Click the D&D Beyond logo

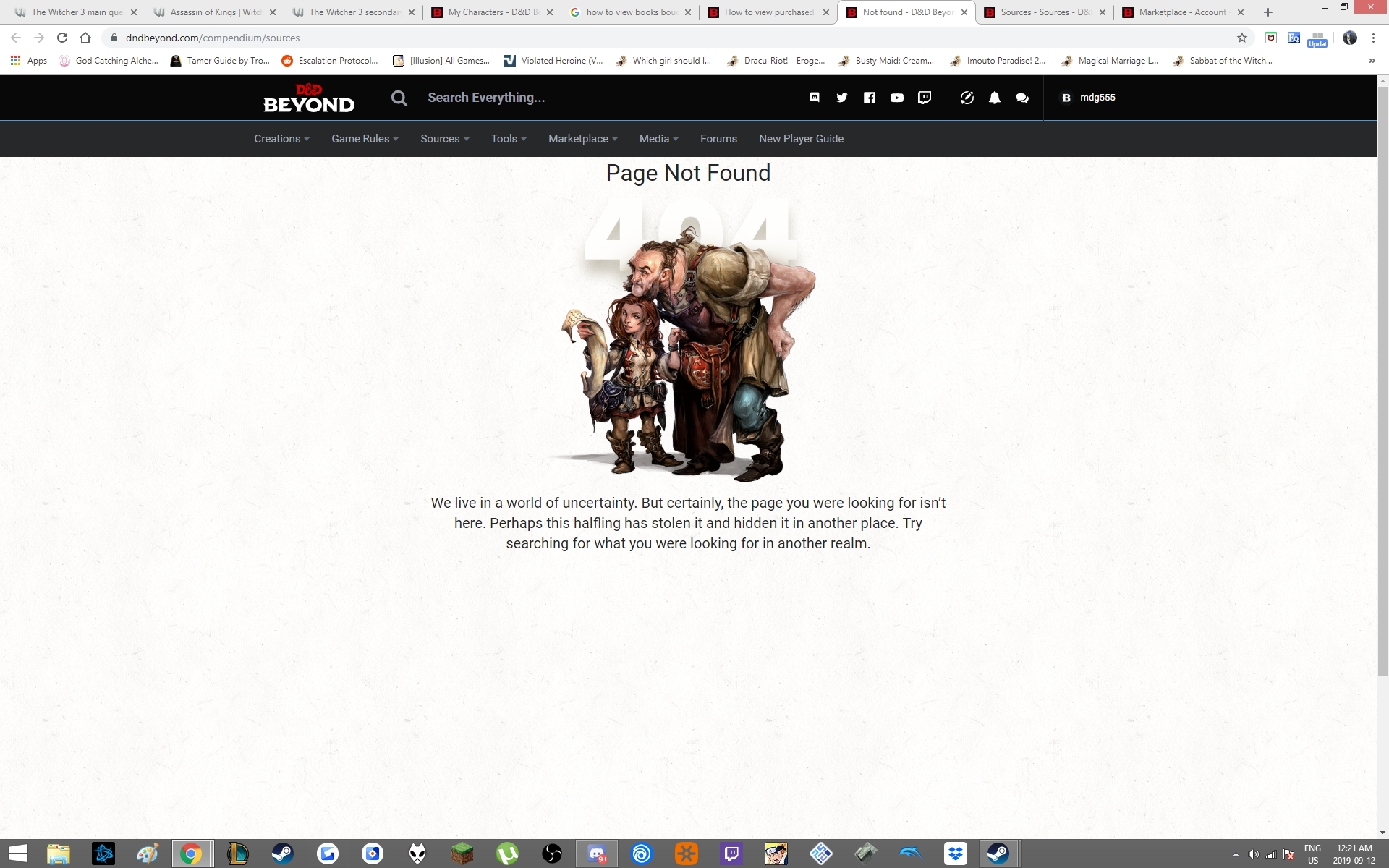[309, 98]
